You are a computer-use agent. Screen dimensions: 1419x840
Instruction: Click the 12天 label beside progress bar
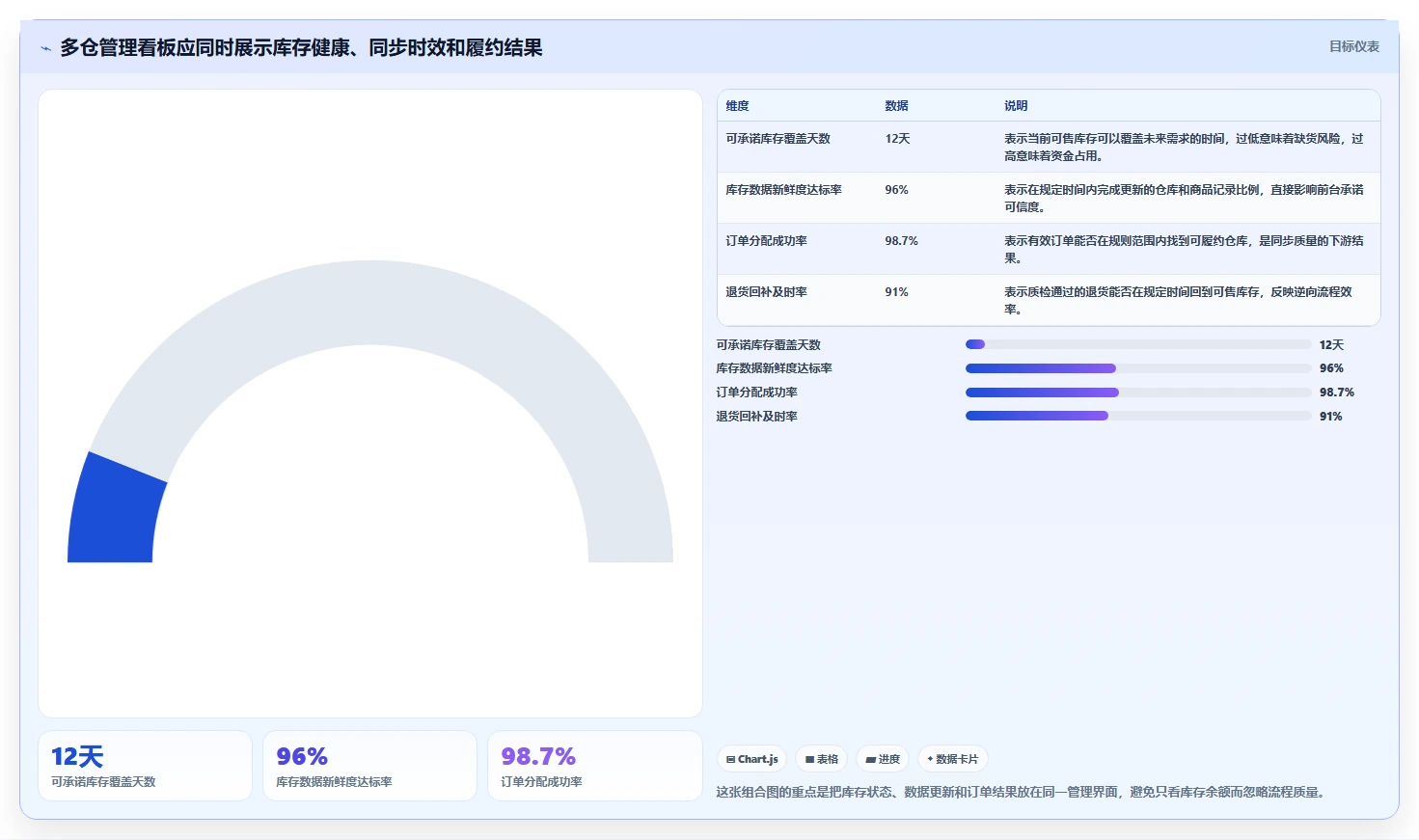click(x=1331, y=345)
